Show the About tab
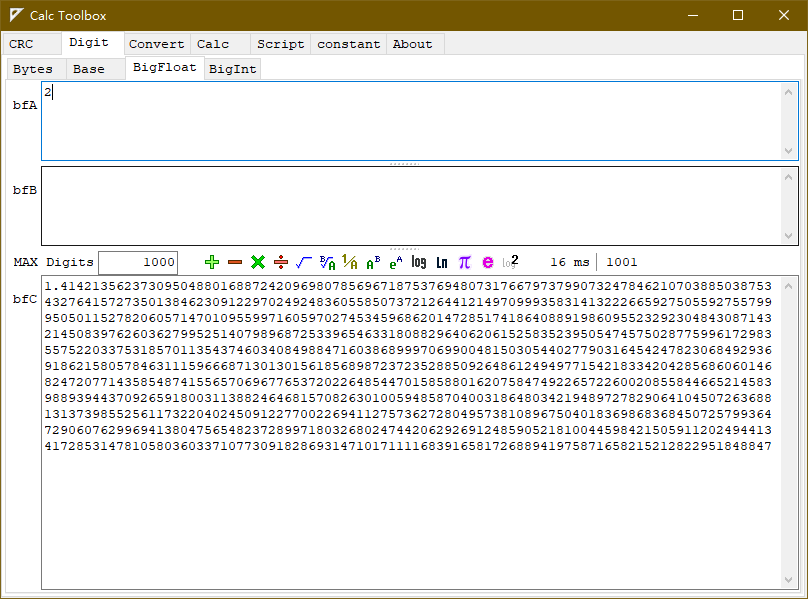808x599 pixels. point(415,44)
